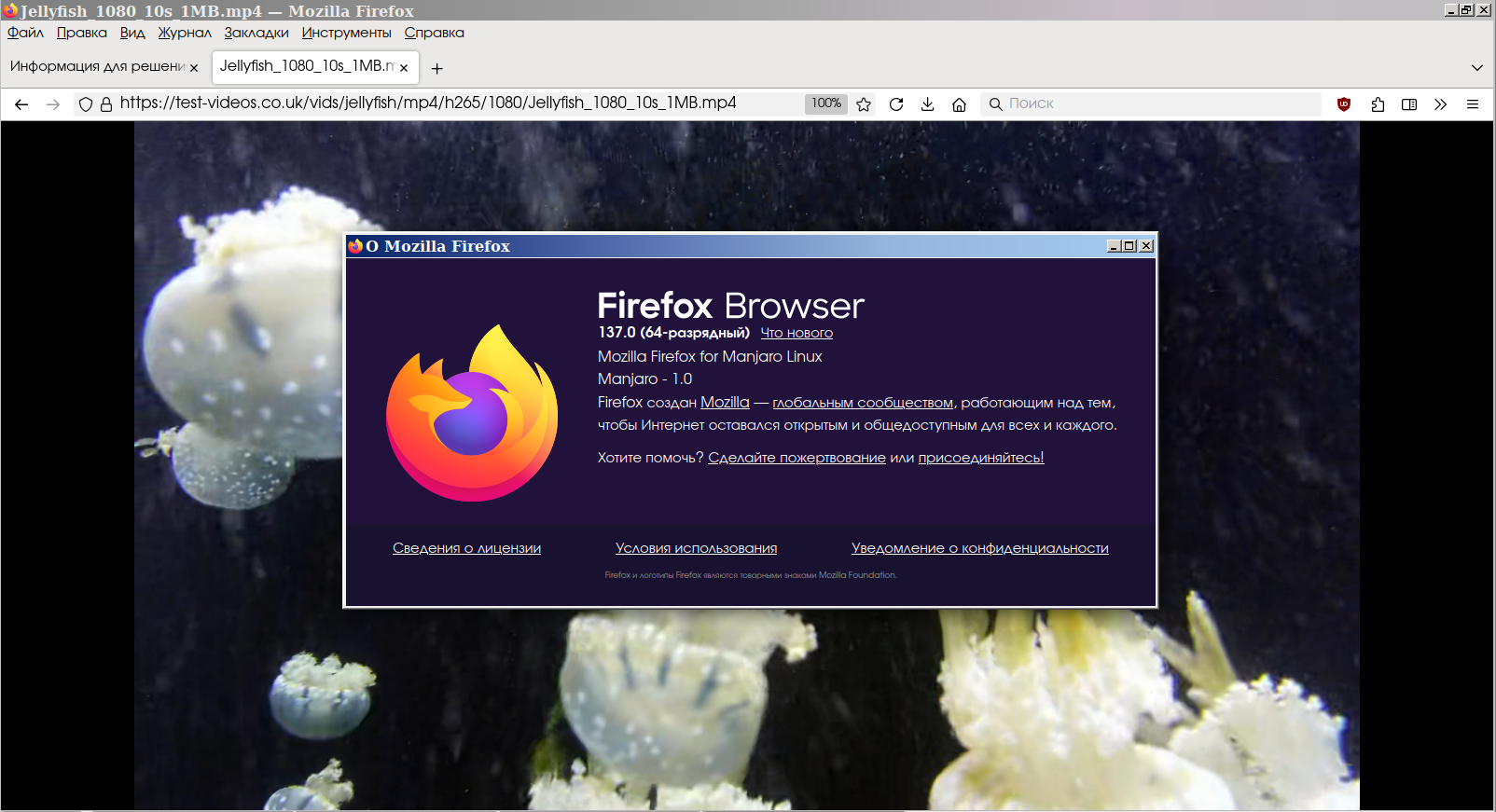1496x812 pixels.
Task: Go back using the back arrow
Action: [x=21, y=104]
